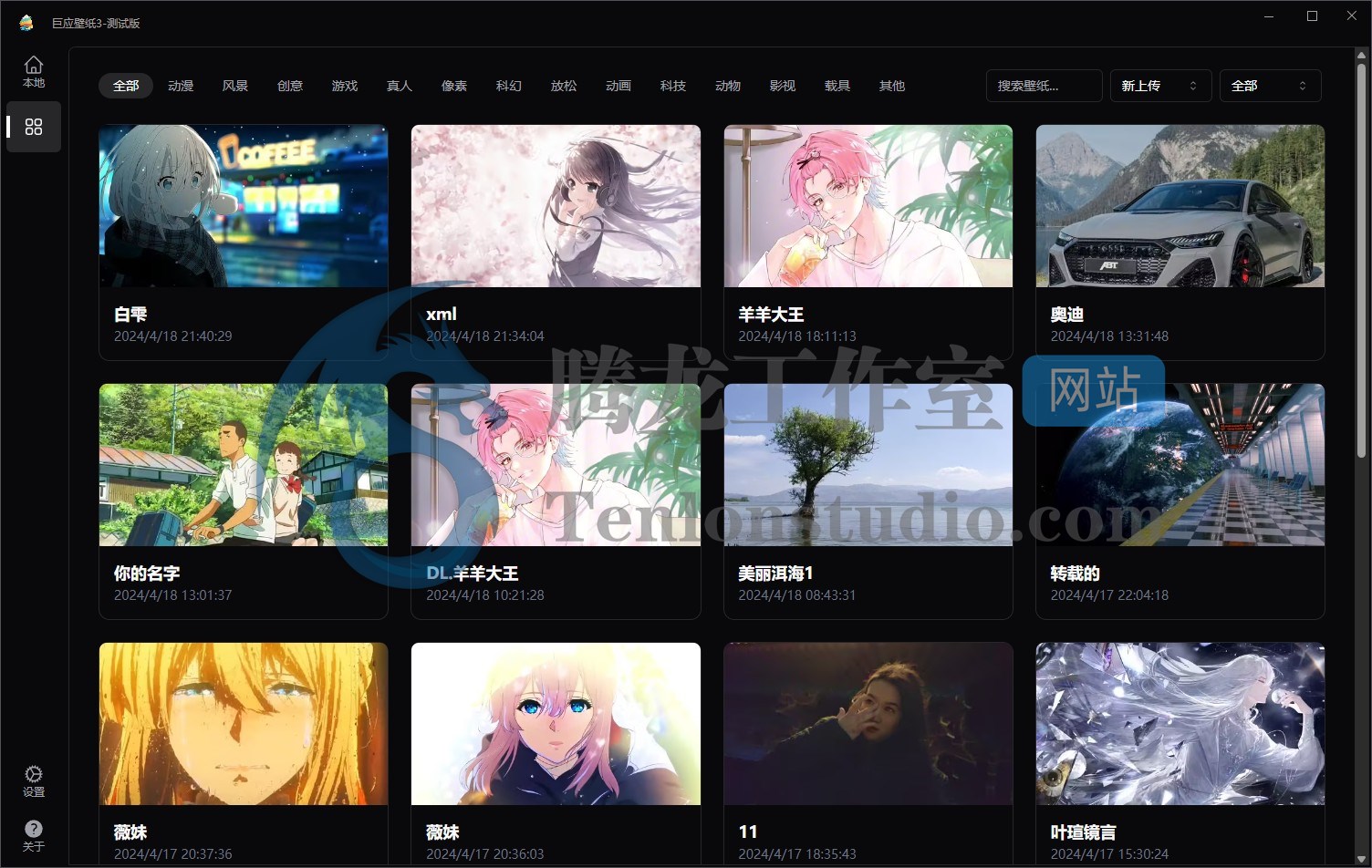Click the timestamp 2024/4/17 18:35:43

pos(797,854)
